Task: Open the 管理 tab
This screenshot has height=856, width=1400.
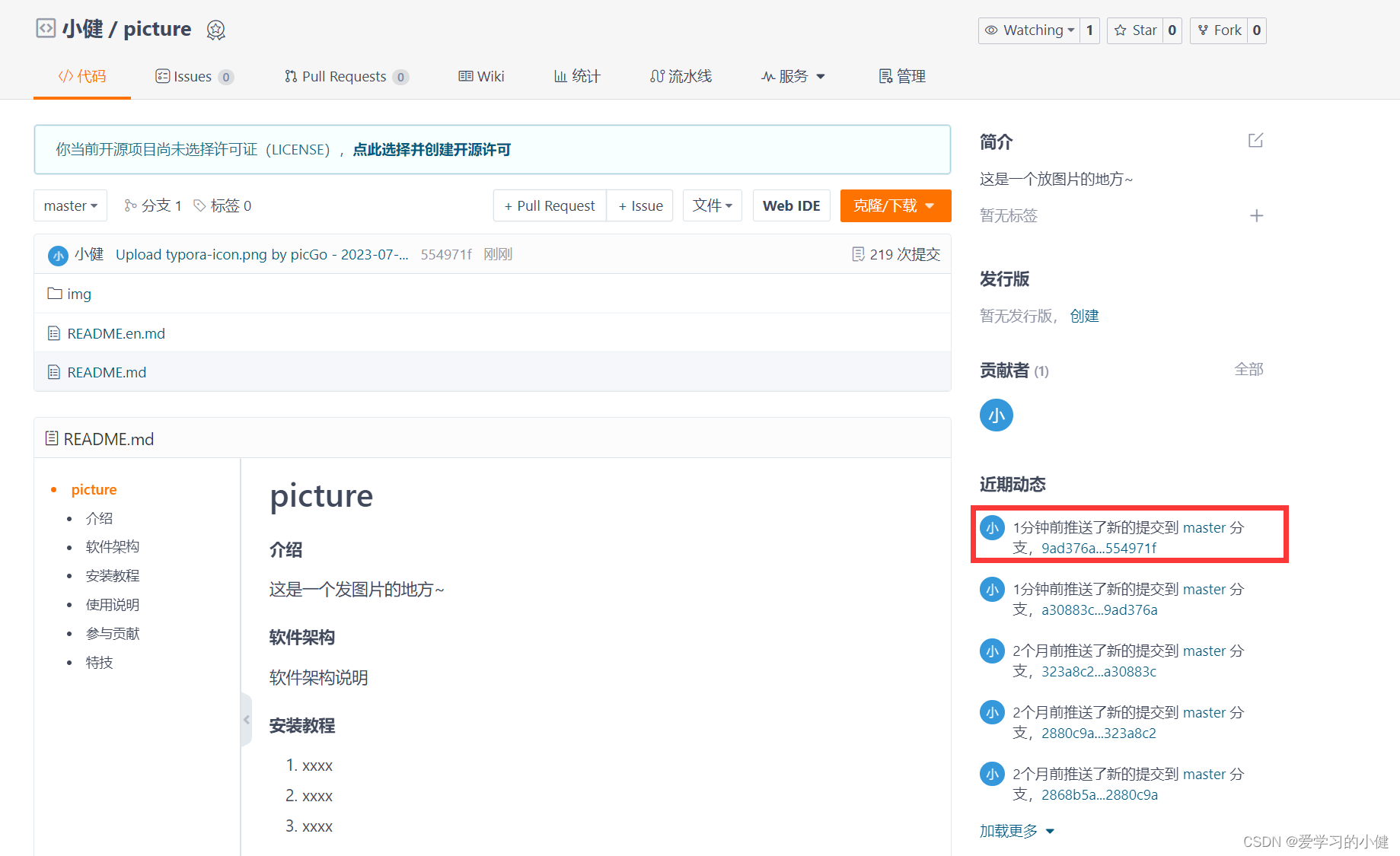Action: [x=902, y=76]
